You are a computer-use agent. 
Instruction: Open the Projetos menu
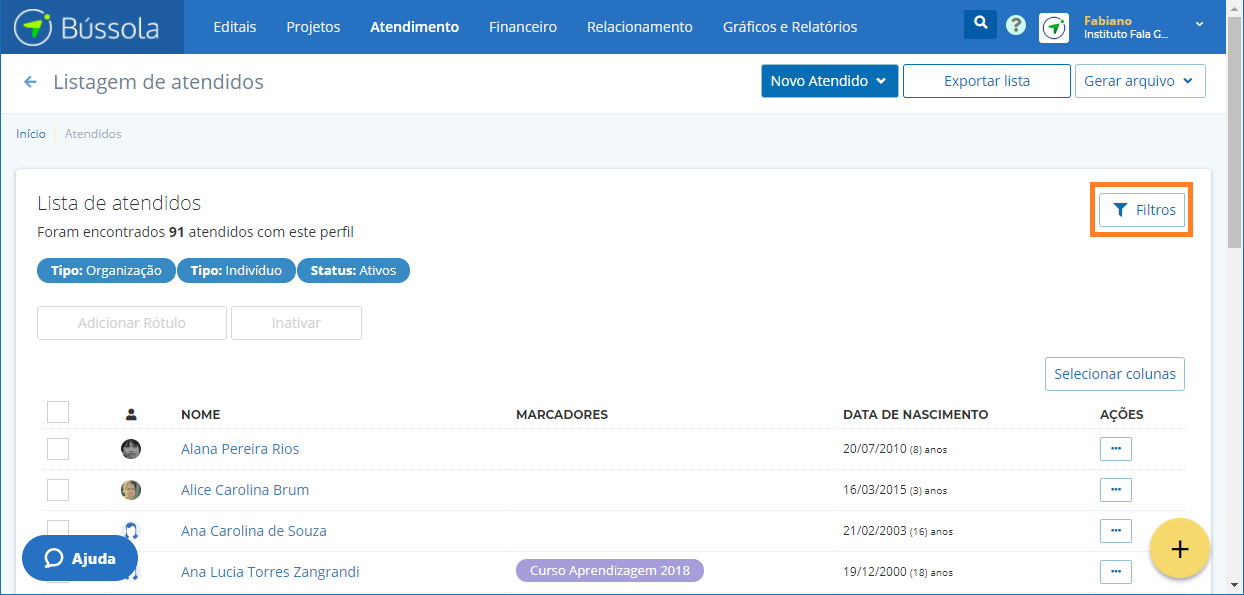tap(313, 27)
